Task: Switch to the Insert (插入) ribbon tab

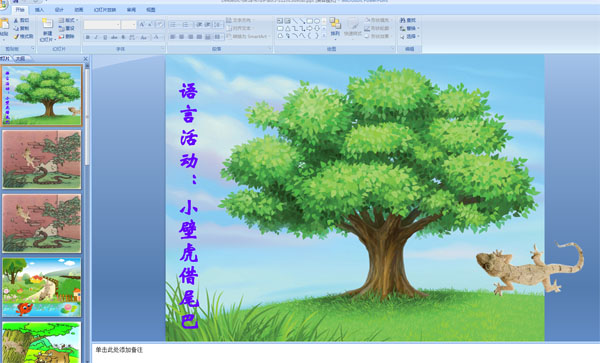Action: pos(39,10)
